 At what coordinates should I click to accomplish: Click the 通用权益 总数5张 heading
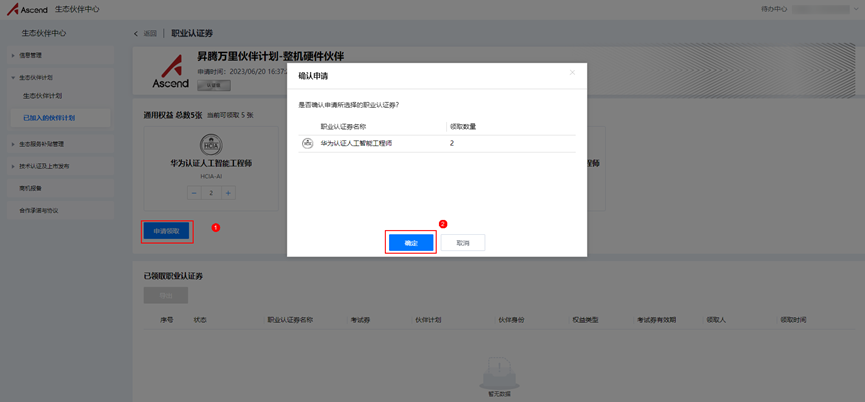click(173, 115)
